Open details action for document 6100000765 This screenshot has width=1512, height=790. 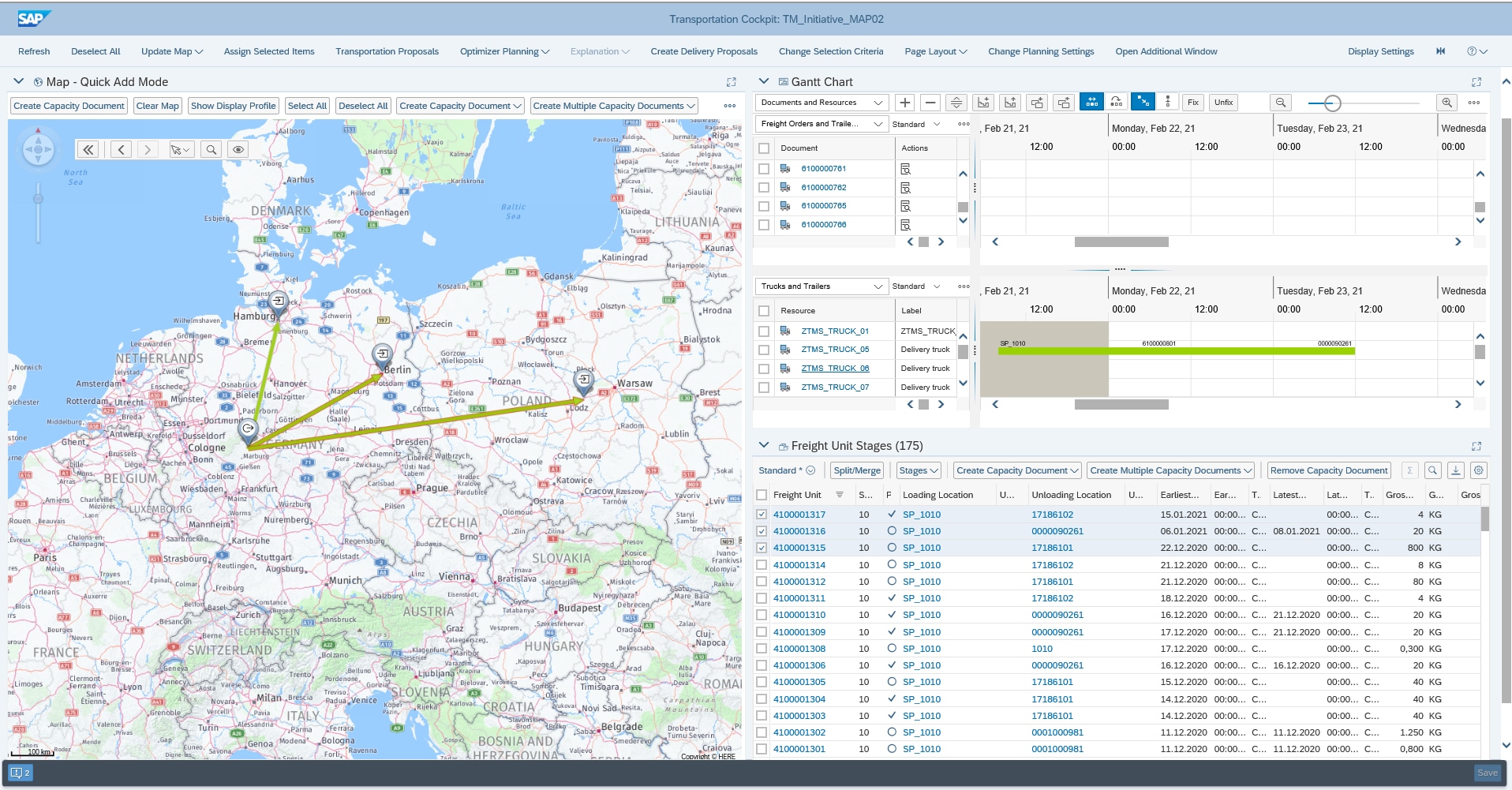905,206
